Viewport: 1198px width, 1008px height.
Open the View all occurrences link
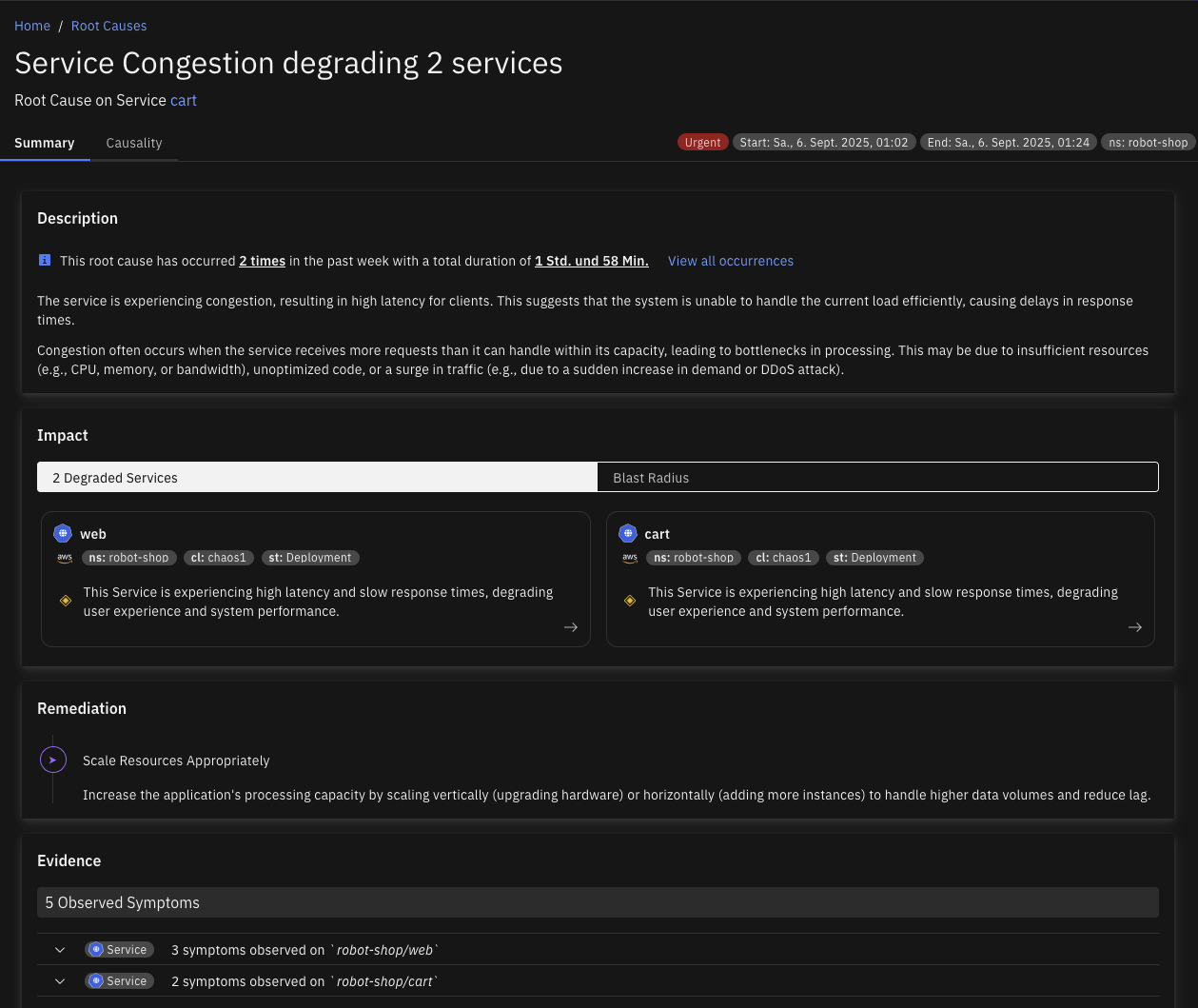(x=730, y=261)
